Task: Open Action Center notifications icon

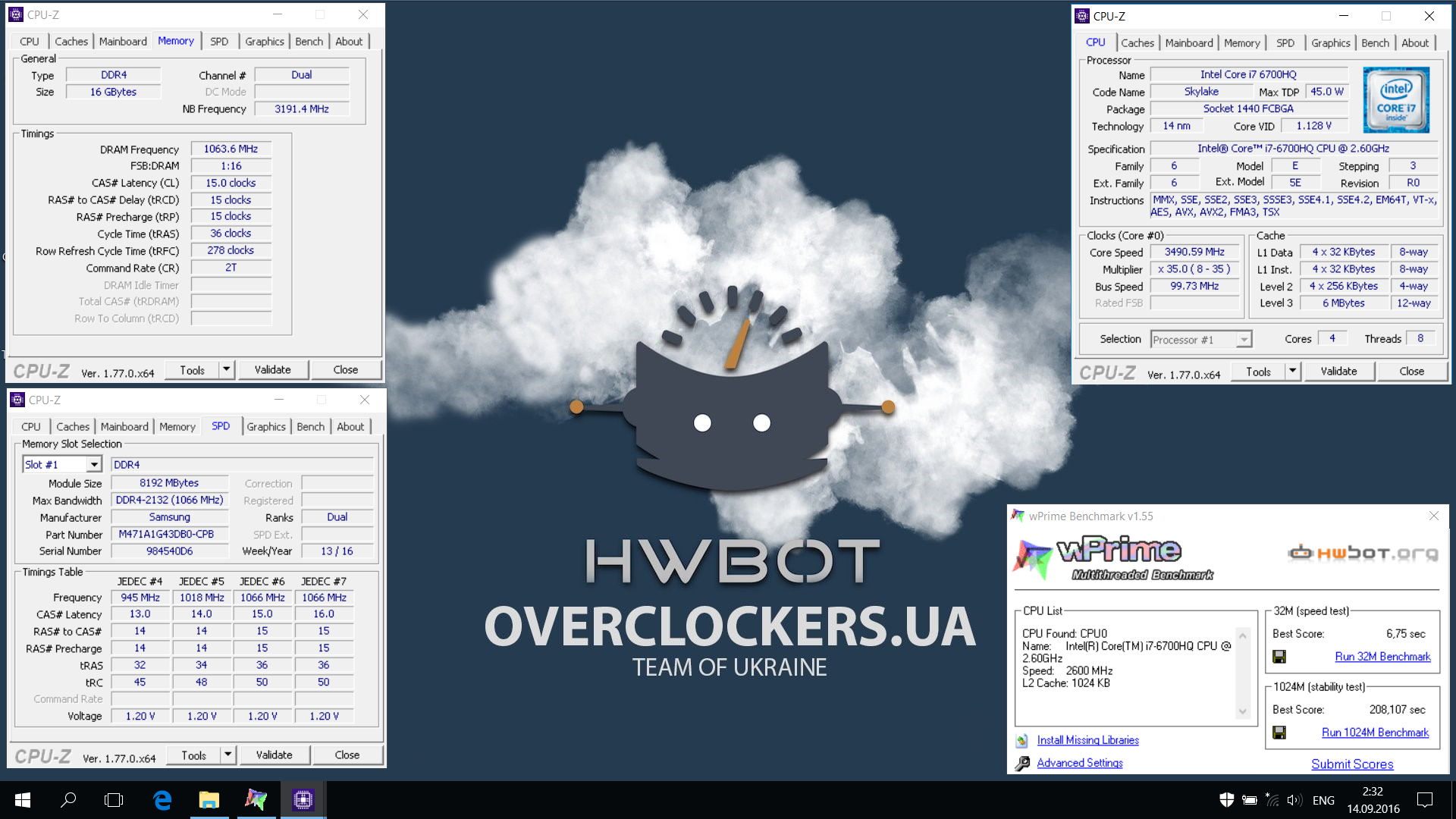Action: coord(1425,799)
